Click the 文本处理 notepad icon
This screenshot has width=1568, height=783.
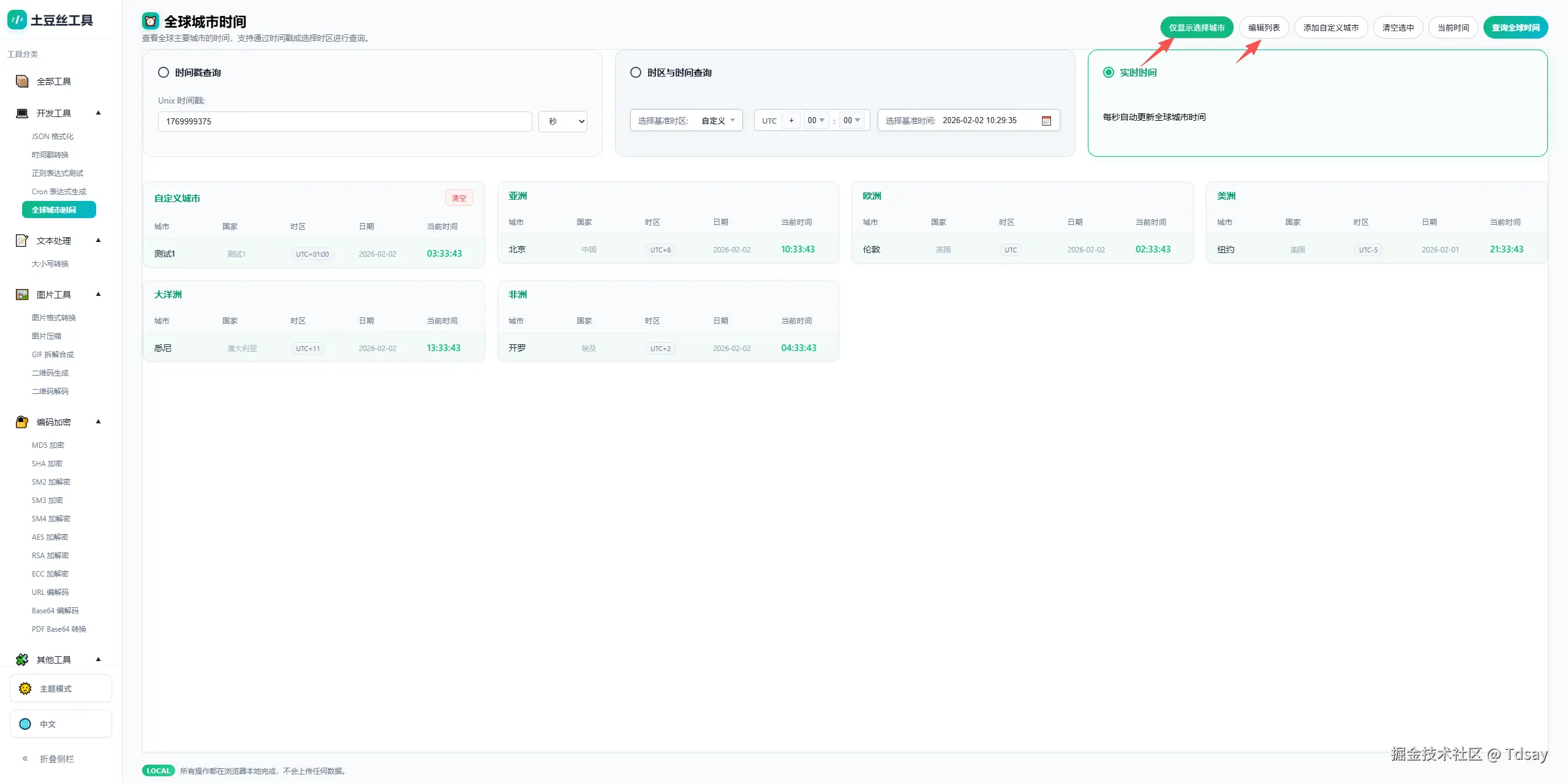click(x=22, y=241)
